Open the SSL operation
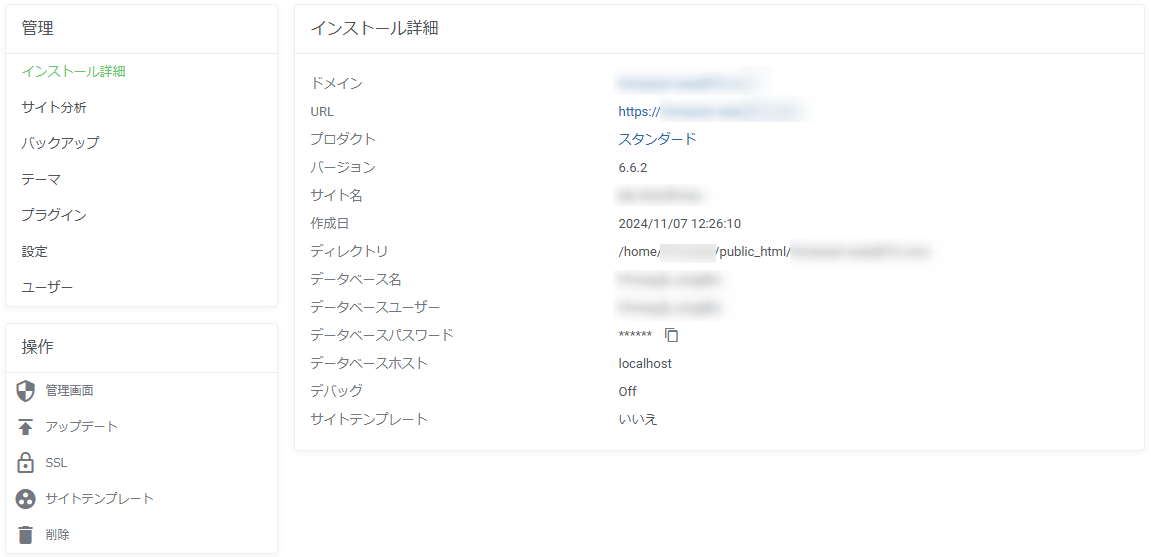Screen dimensions: 1151x557 coord(57,463)
